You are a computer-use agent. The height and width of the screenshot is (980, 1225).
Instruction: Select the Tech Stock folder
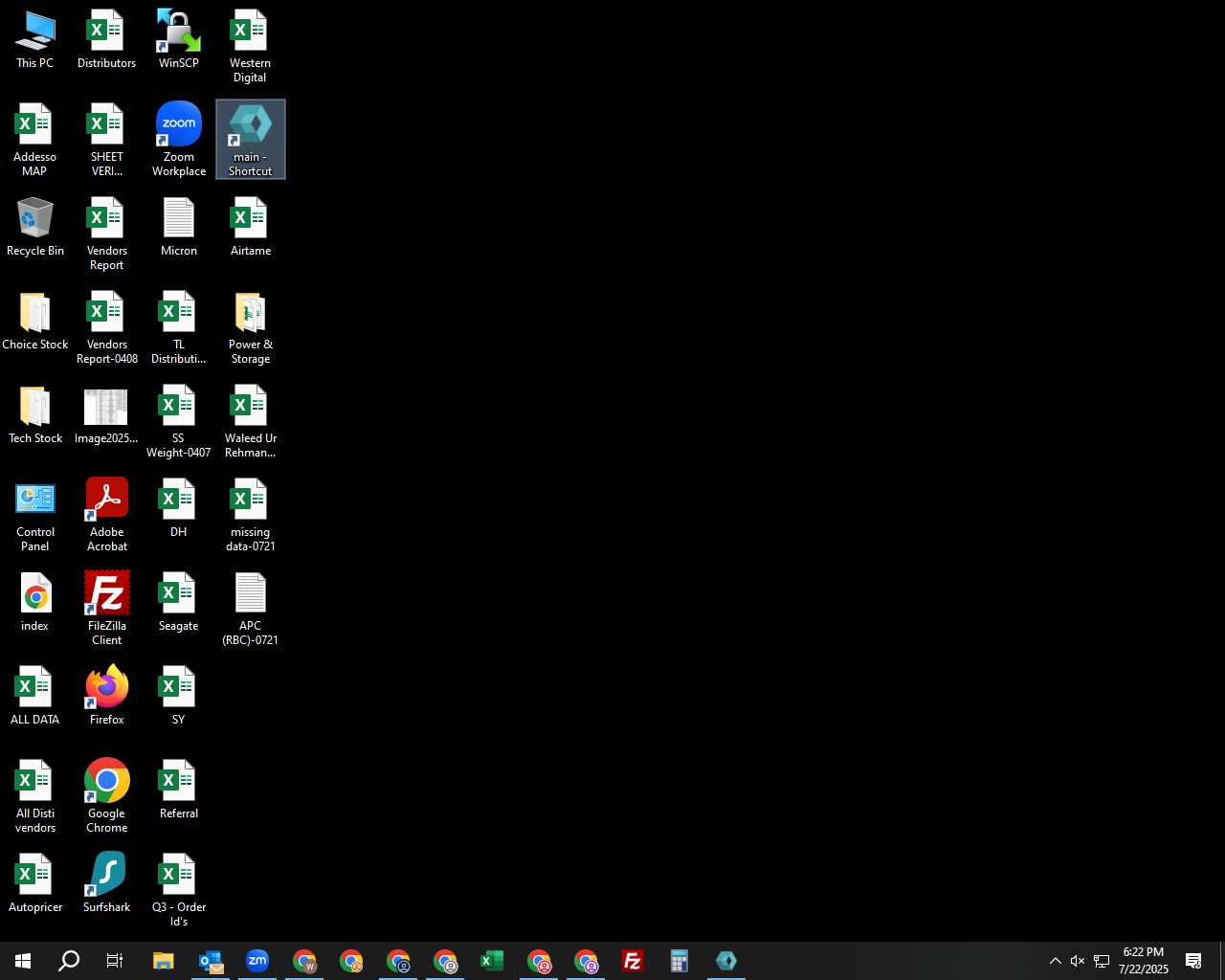tap(35, 415)
